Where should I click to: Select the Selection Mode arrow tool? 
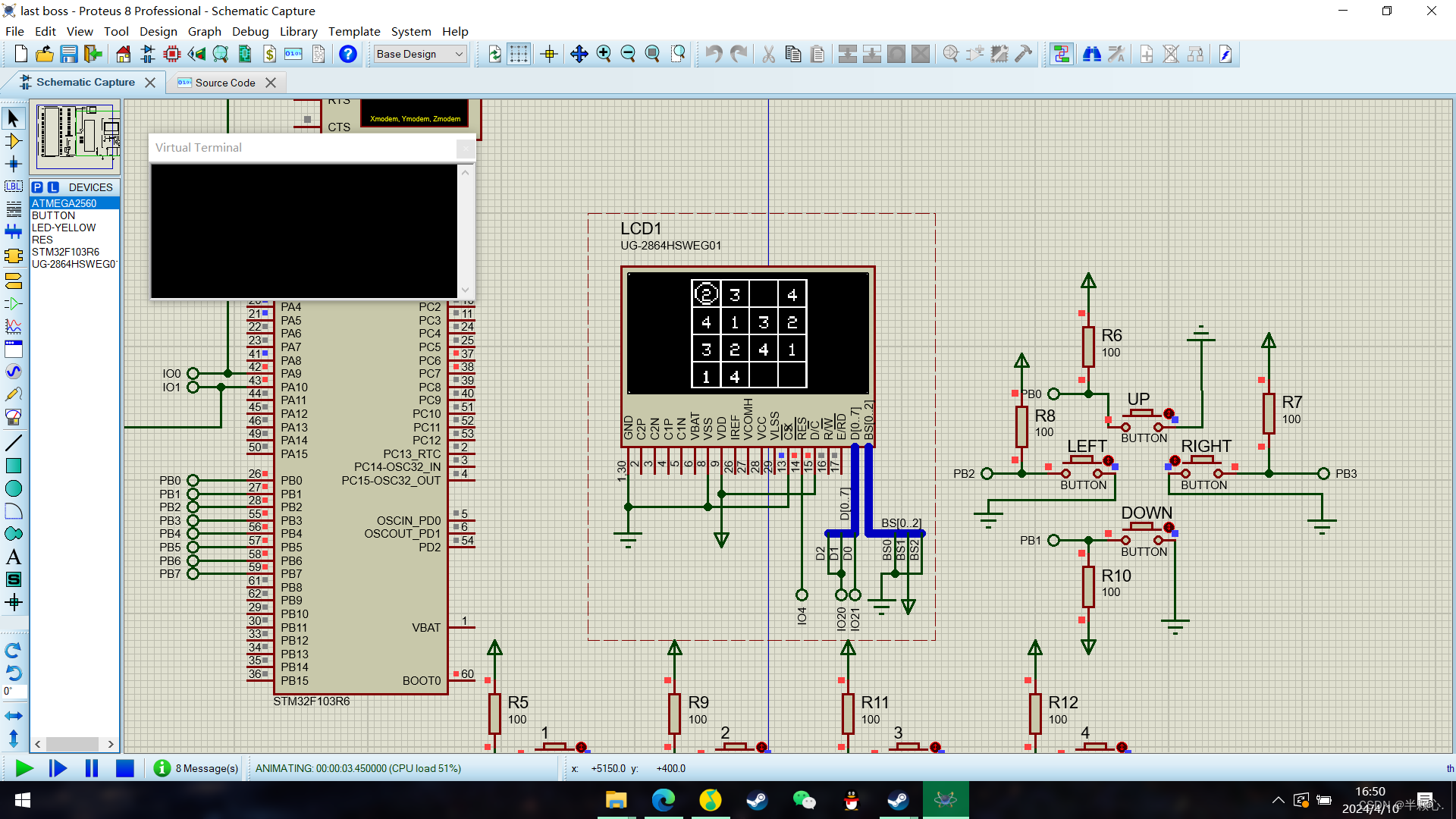[x=13, y=118]
